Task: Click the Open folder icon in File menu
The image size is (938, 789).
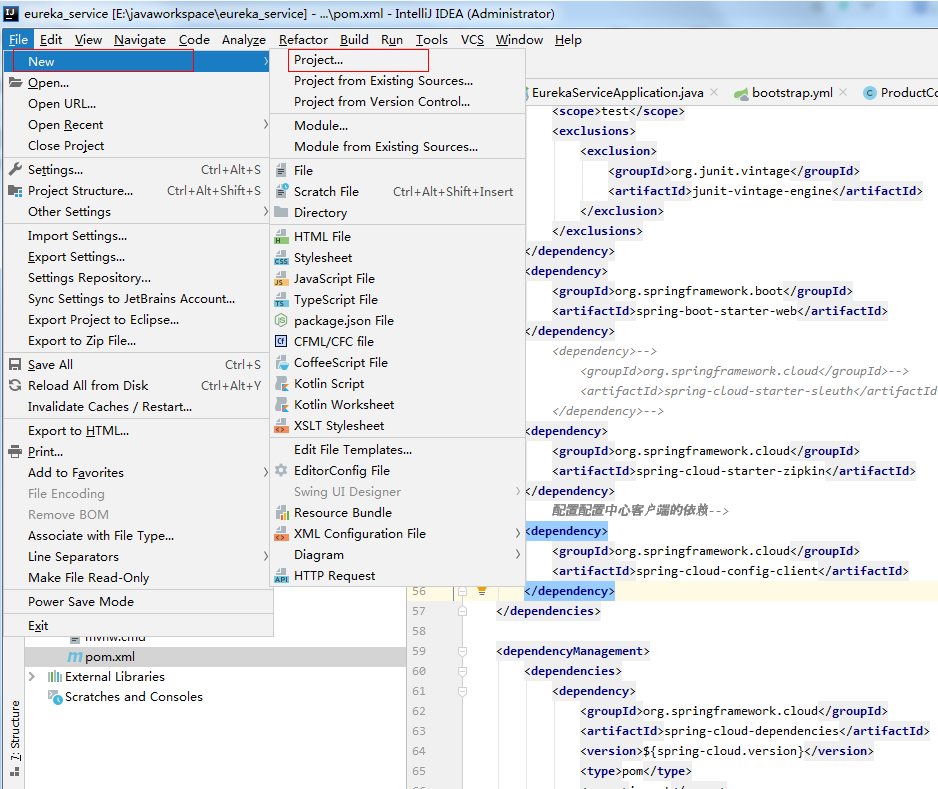Action: 16,83
